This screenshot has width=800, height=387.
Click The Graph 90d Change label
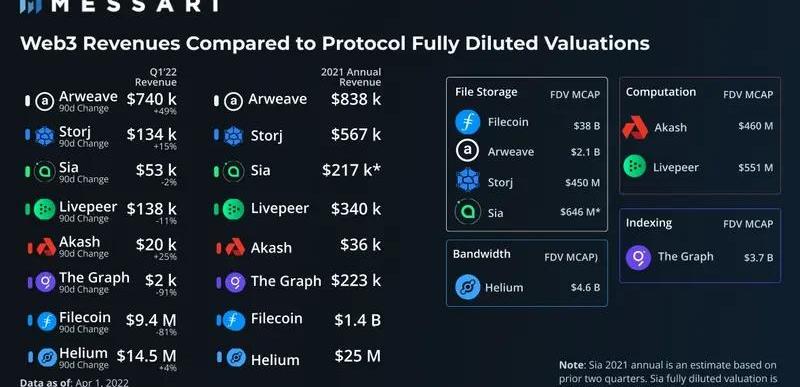pyautogui.click(x=84, y=290)
